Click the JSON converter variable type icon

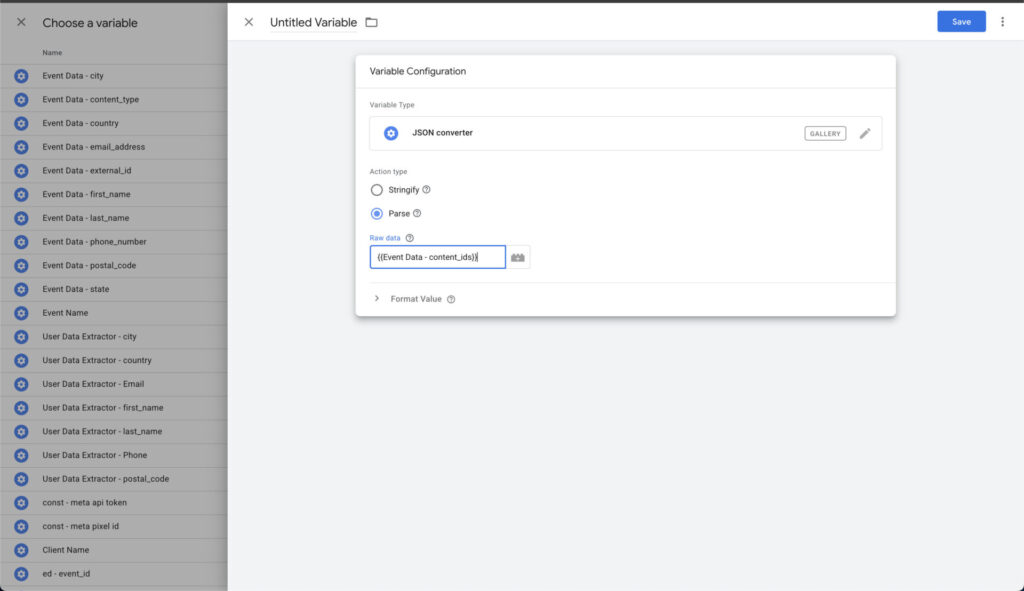[x=391, y=133]
